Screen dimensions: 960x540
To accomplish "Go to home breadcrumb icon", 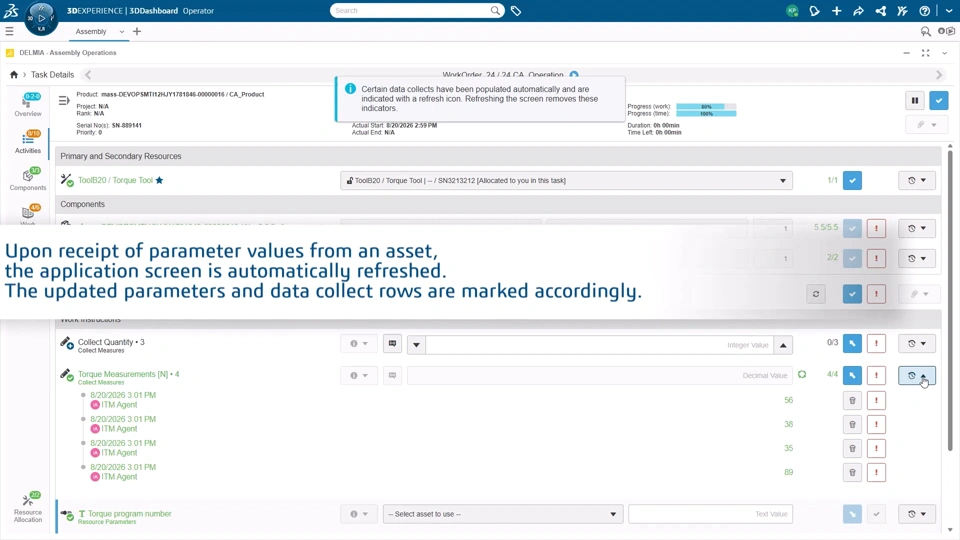I will coord(13,75).
